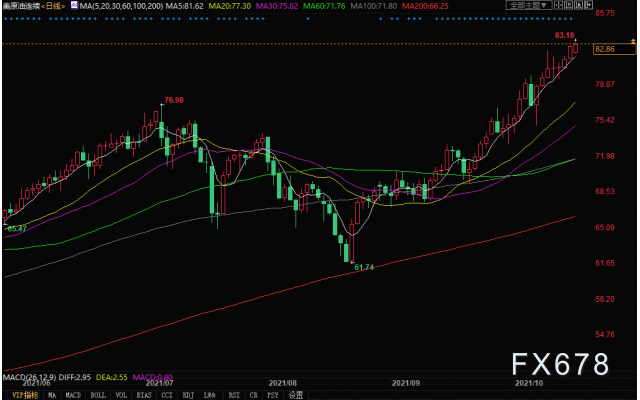Image resolution: width=640 pixels, height=400 pixels.
Task: Click the 2021/08 date axis label
Action: pyautogui.click(x=282, y=383)
